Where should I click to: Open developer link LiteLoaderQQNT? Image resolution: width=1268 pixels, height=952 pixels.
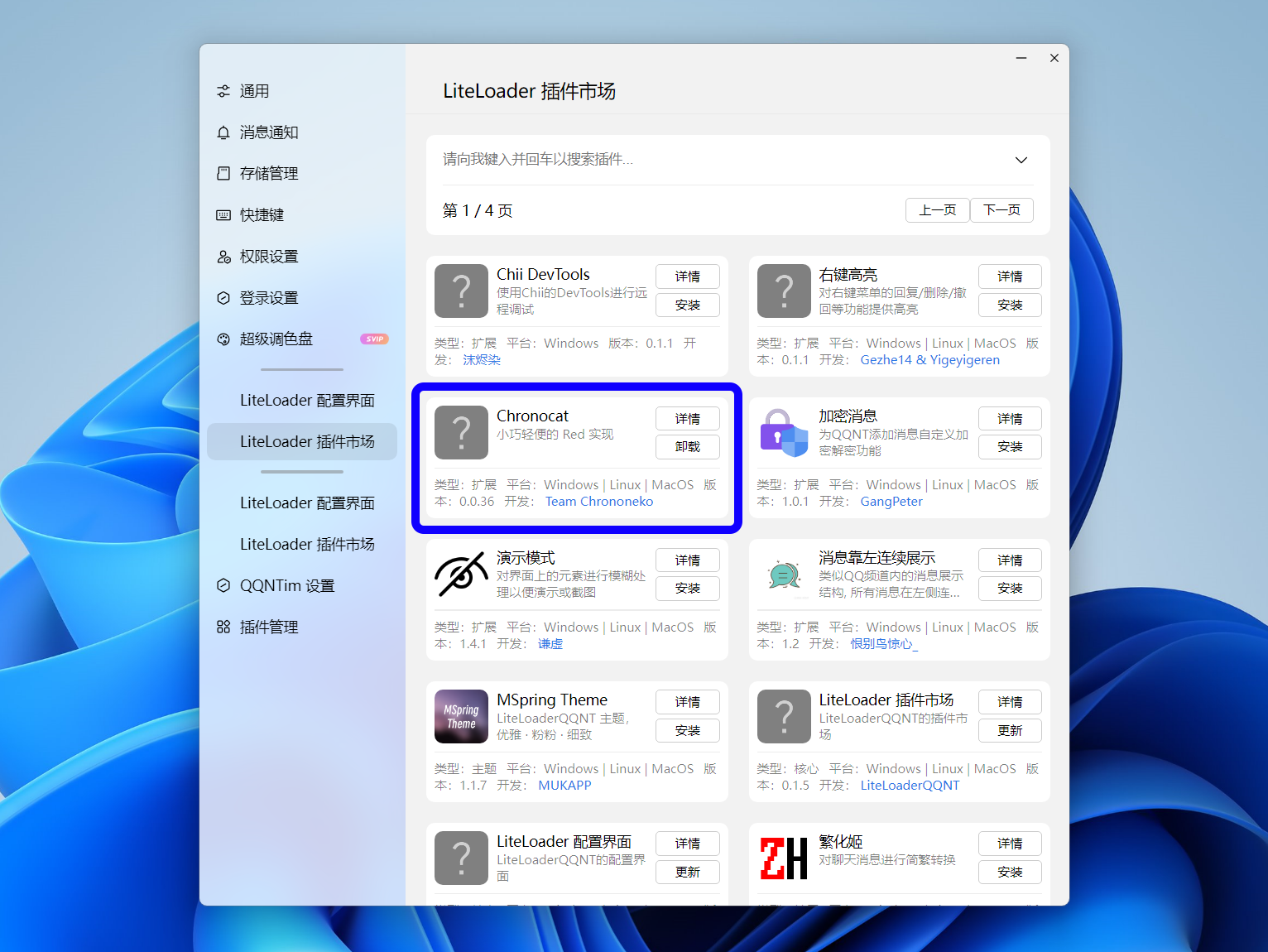(x=910, y=786)
